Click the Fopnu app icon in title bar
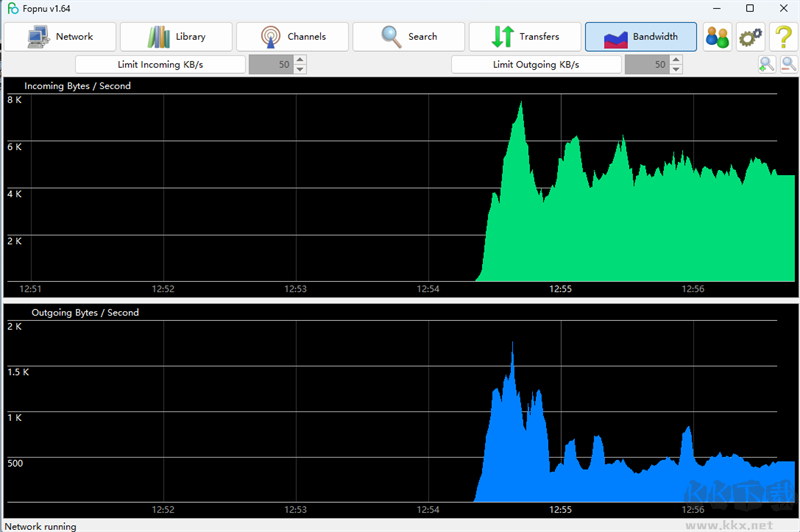 coord(13,9)
